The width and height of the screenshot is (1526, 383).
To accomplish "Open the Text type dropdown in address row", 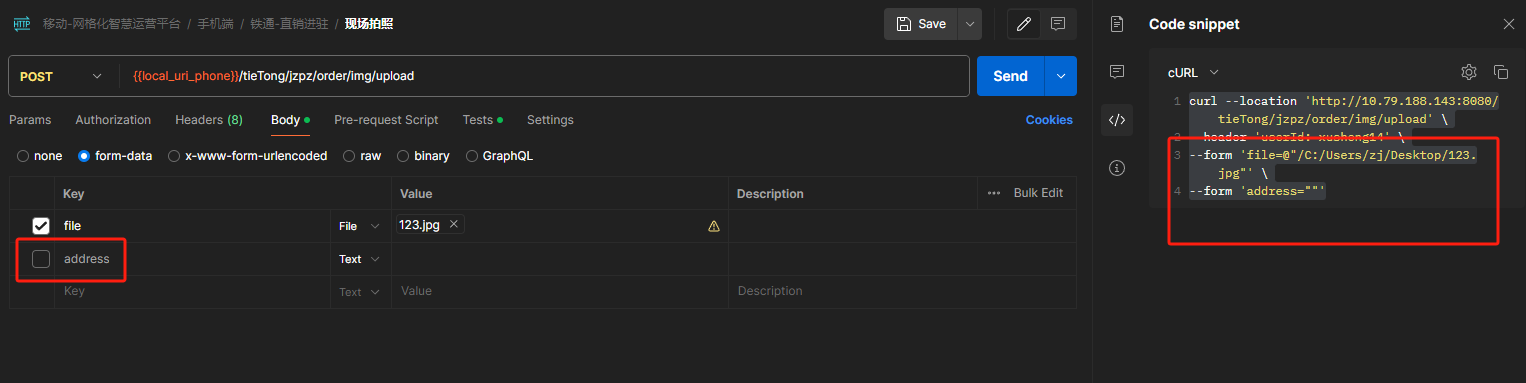I will (x=359, y=259).
